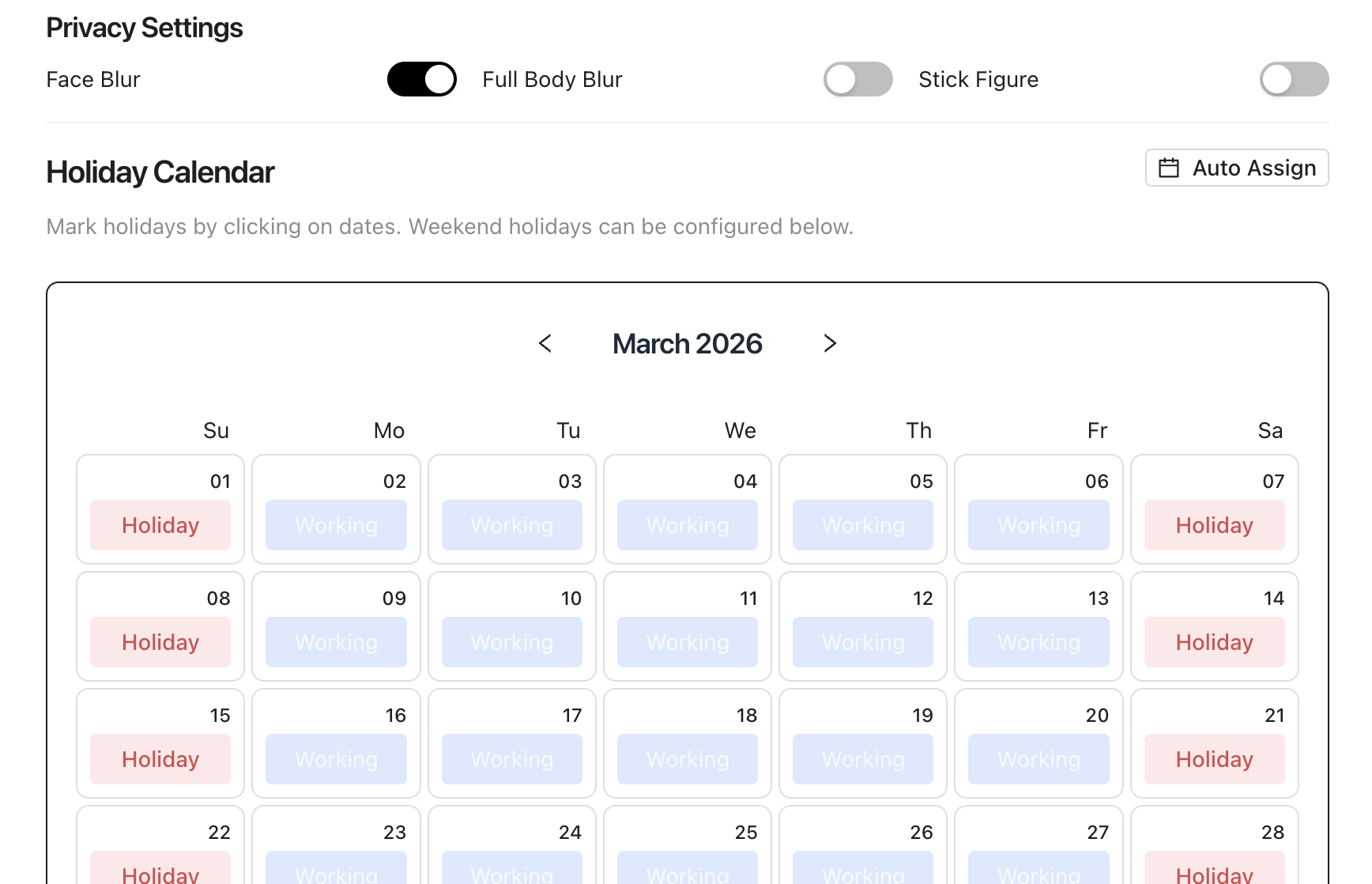Viewport: 1372px width, 884px height.
Task: Click the Holiday badge on March 21
Action: 1214,759
